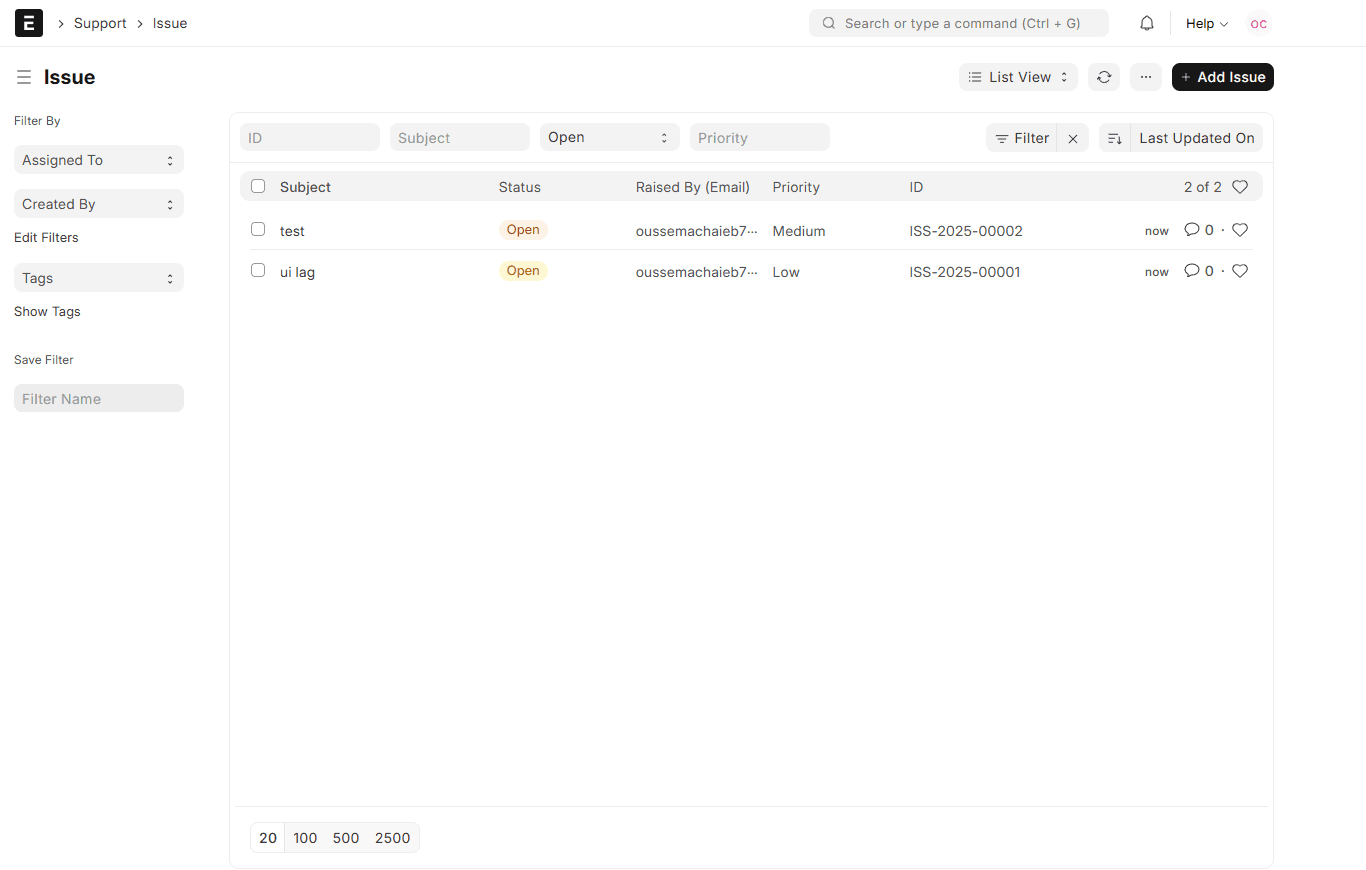The image size is (1366, 870).
Task: Click Open status badge on 'test' row
Action: (523, 230)
